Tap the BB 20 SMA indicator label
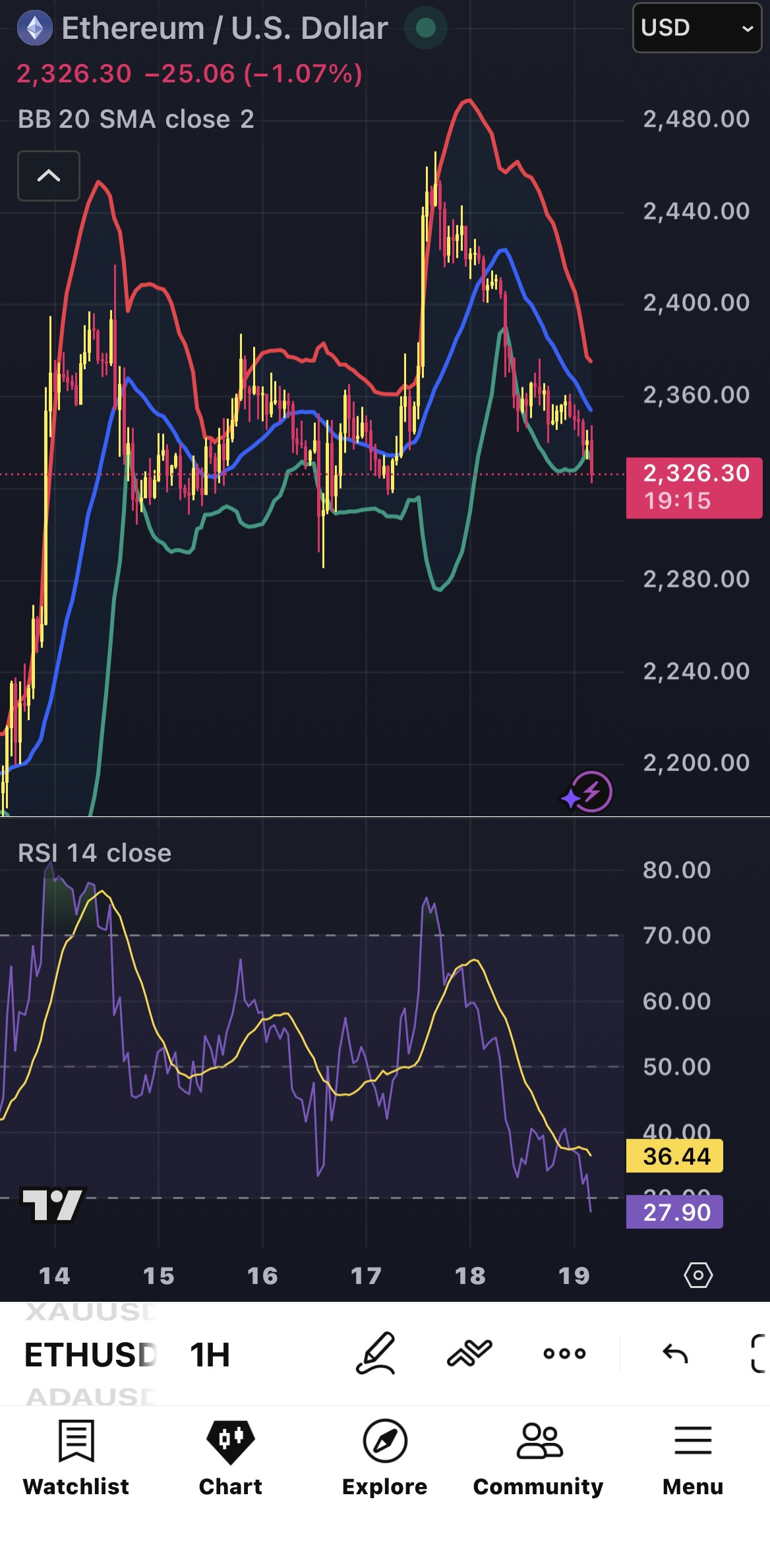The width and height of the screenshot is (770, 1568). (x=136, y=119)
